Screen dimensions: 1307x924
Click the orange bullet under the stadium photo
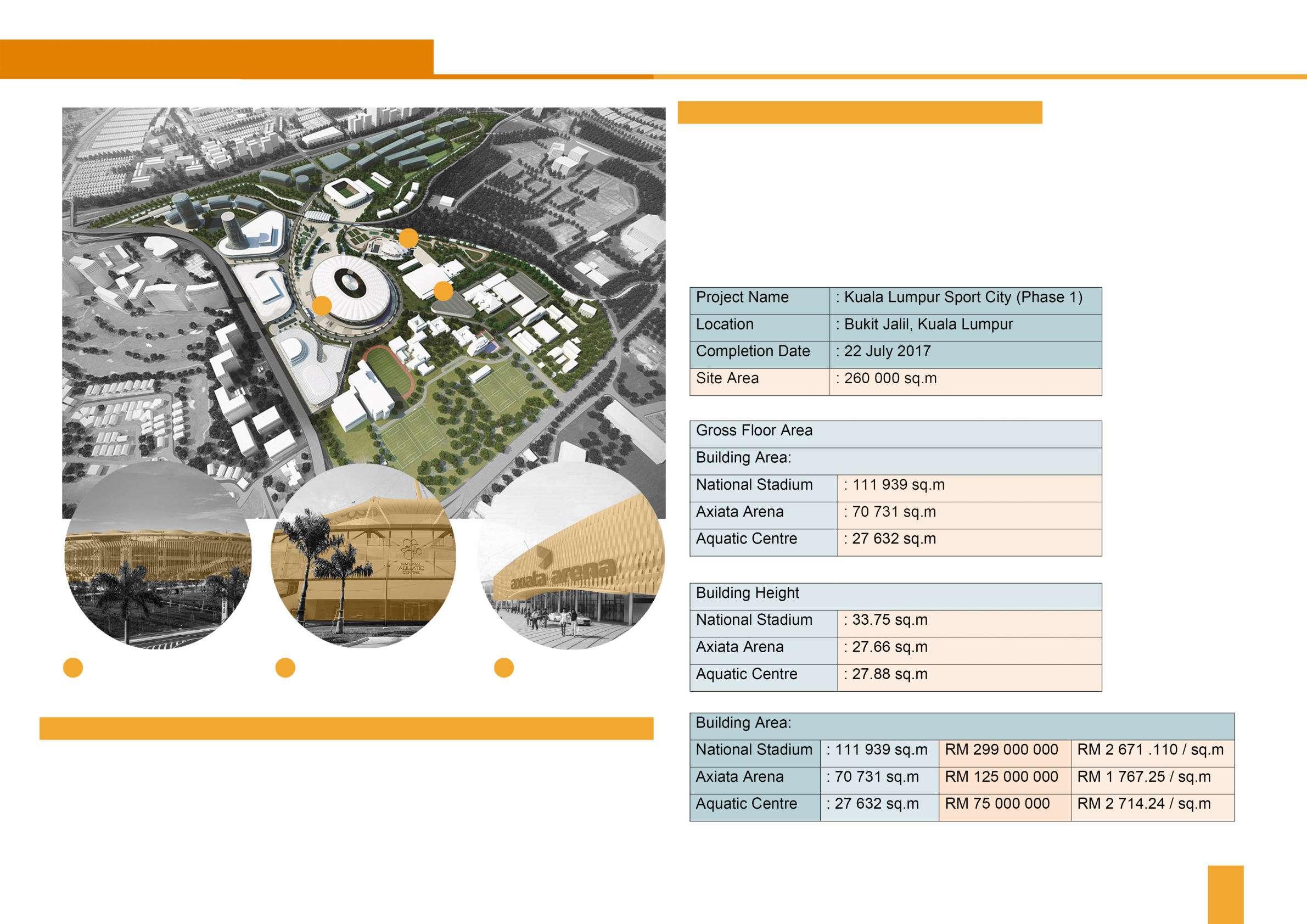74,667
